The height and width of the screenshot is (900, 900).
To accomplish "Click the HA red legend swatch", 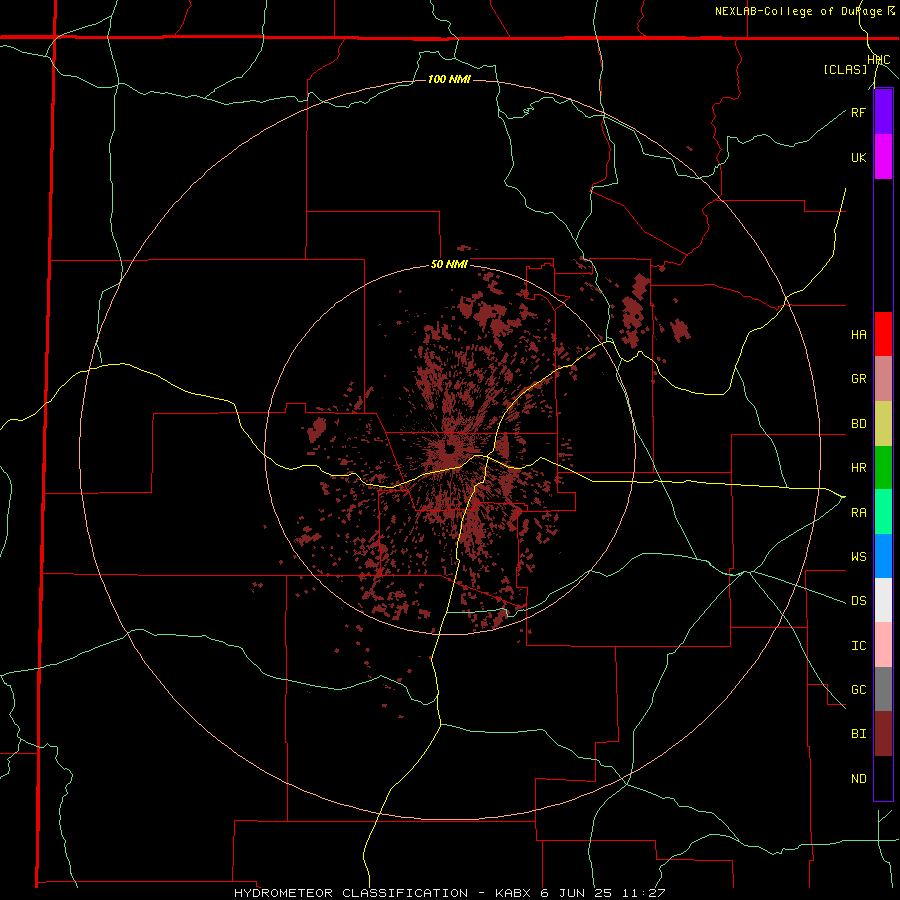I will pyautogui.click(x=883, y=334).
